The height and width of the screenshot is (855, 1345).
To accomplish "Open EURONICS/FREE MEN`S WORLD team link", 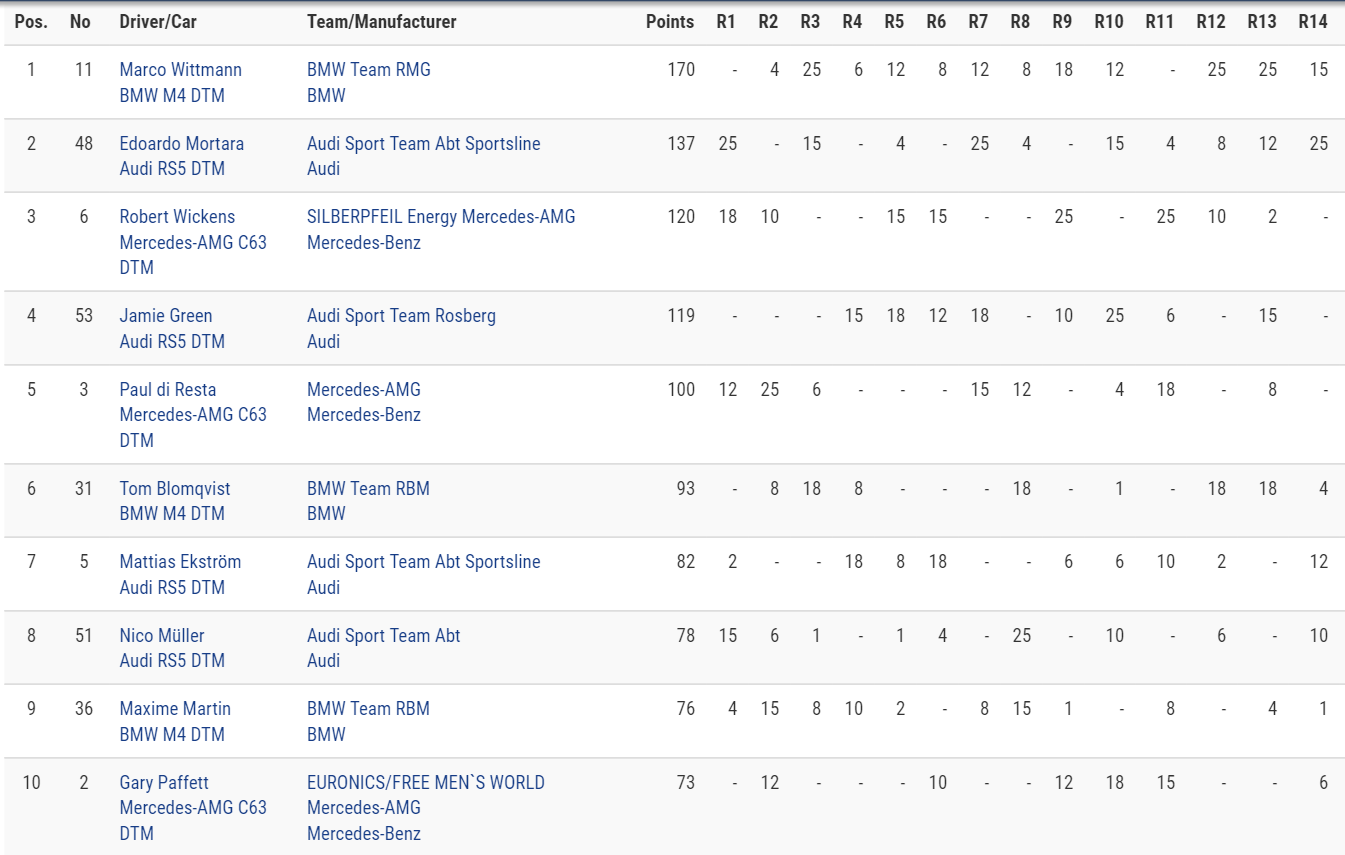I will (x=426, y=783).
